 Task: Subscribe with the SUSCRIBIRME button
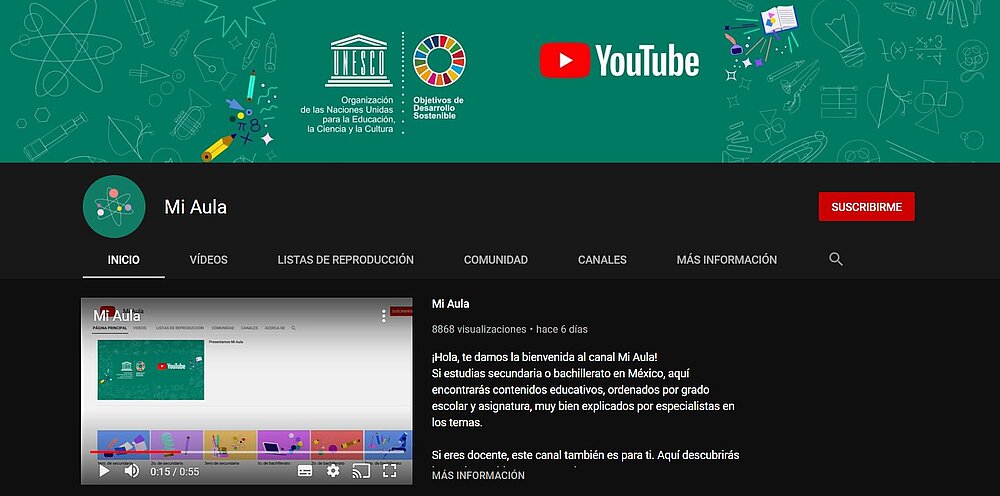tap(866, 207)
